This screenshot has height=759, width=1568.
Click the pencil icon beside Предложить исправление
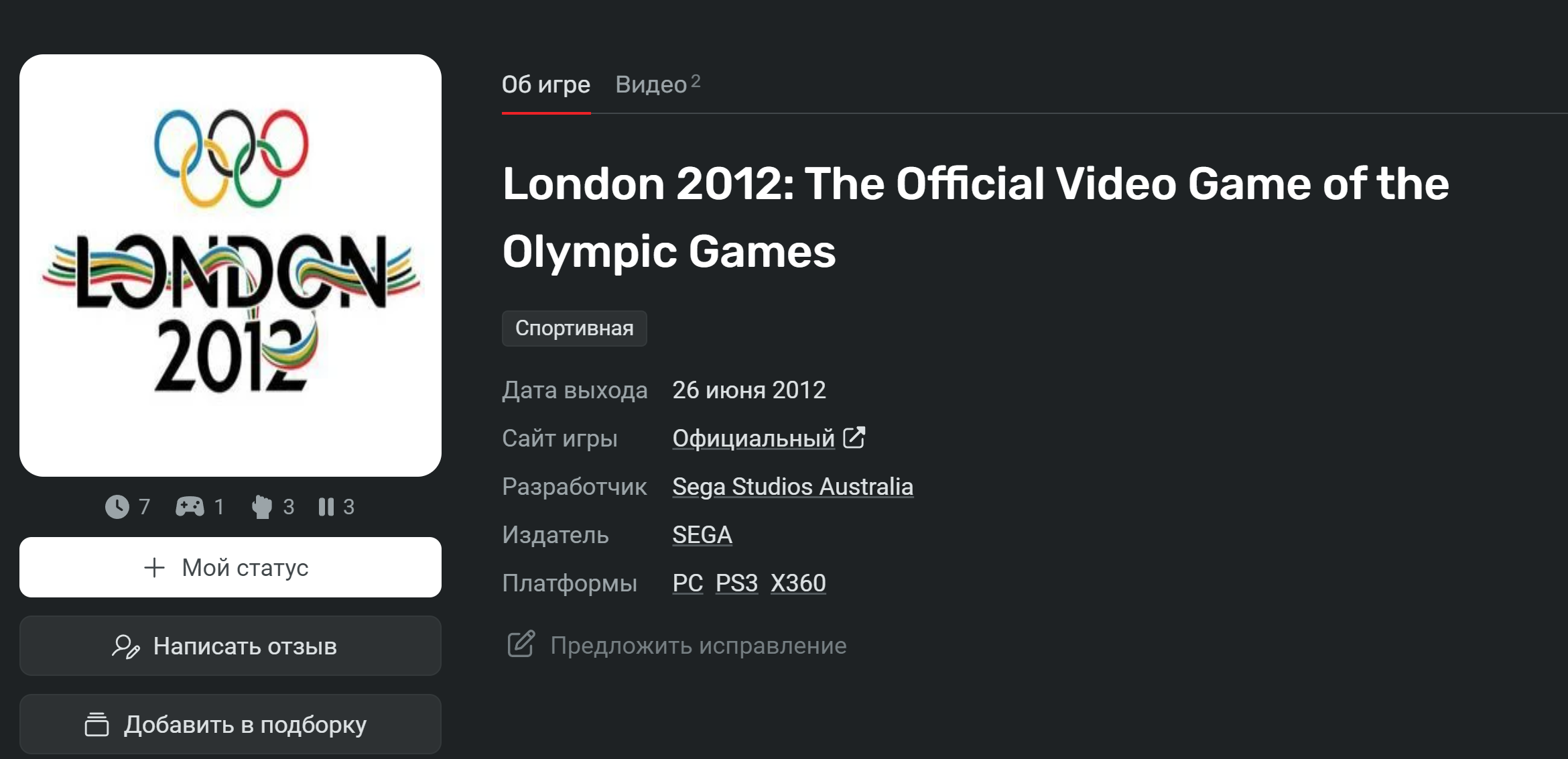pyautogui.click(x=521, y=644)
